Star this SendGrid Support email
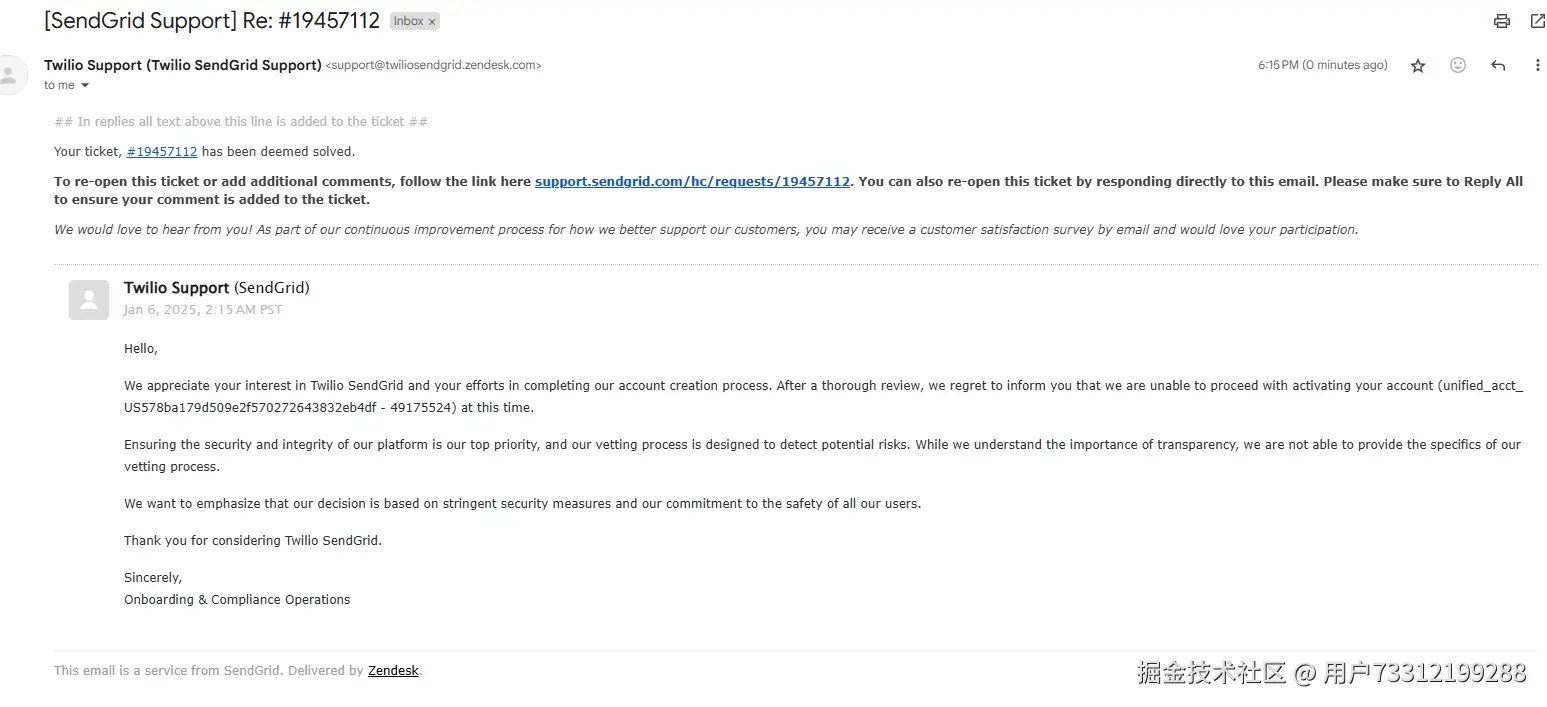This screenshot has width=1547, height=707. 1418,66
